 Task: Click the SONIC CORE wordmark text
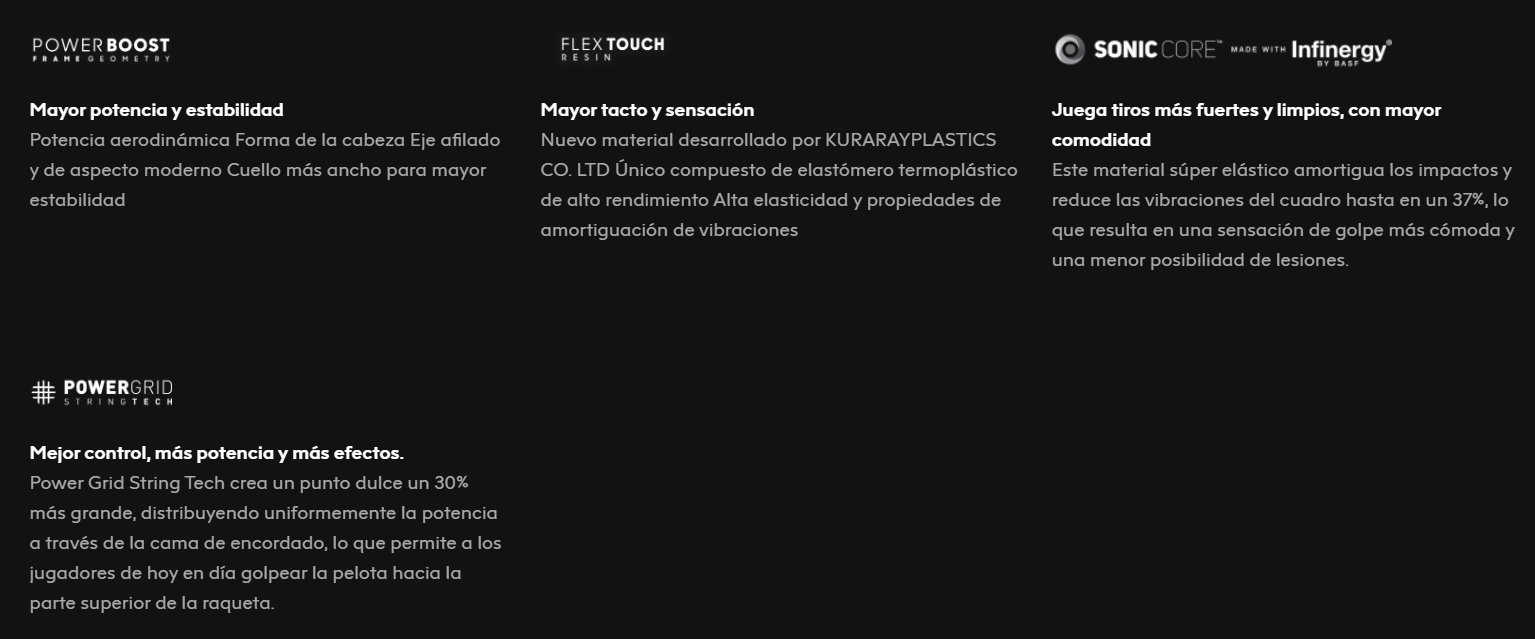coord(1157,49)
